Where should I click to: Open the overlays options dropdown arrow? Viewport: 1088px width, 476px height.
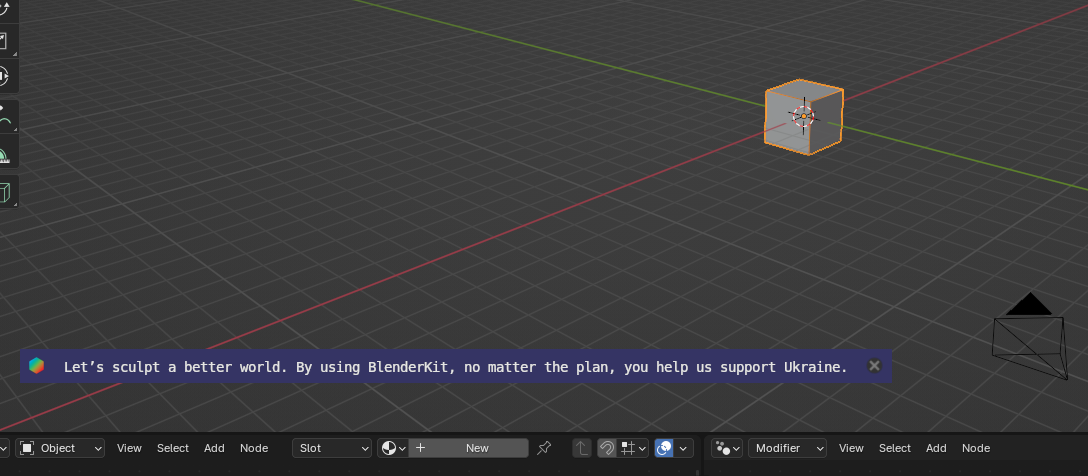[x=683, y=448]
